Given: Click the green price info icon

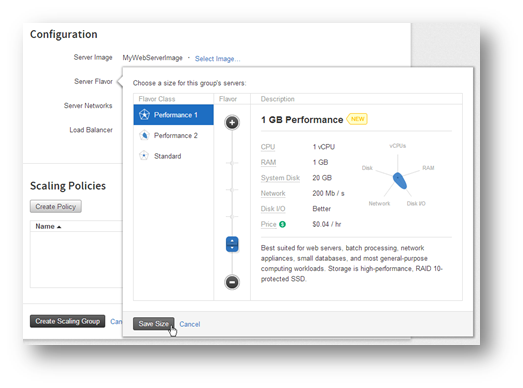Looking at the screenshot, I should [283, 224].
